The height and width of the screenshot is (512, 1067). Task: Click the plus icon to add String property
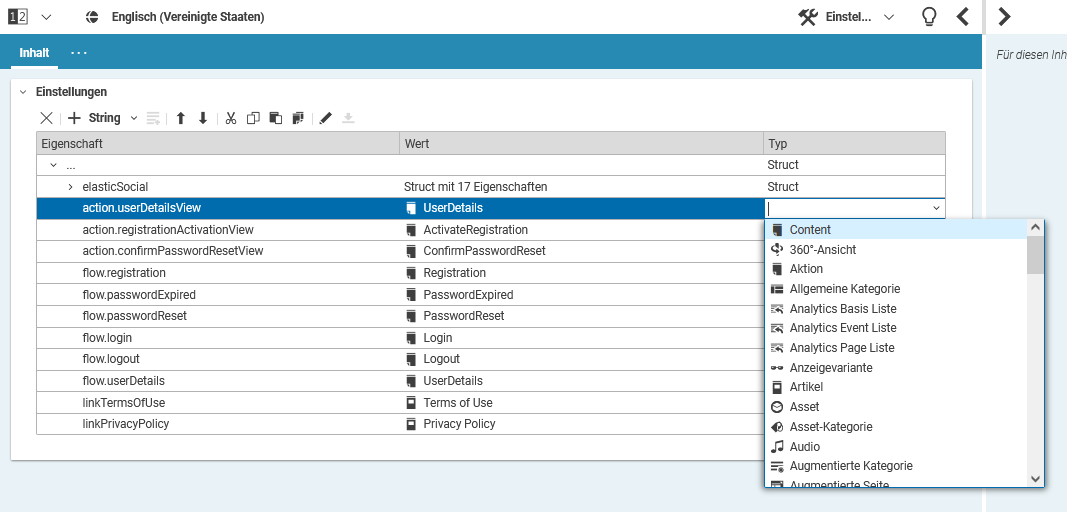74,118
